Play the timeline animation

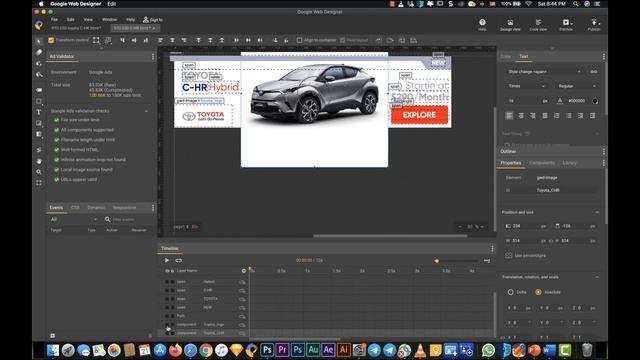(x=167, y=260)
